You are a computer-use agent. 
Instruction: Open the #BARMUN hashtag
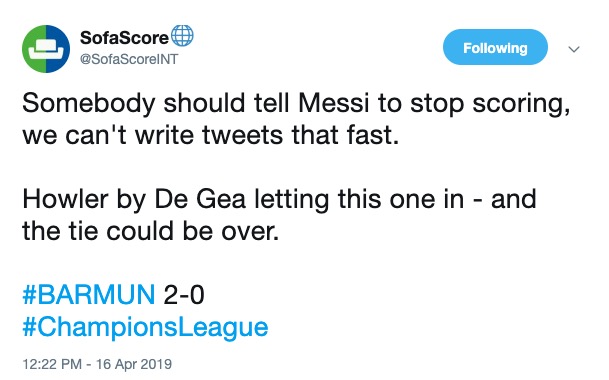pos(89,295)
